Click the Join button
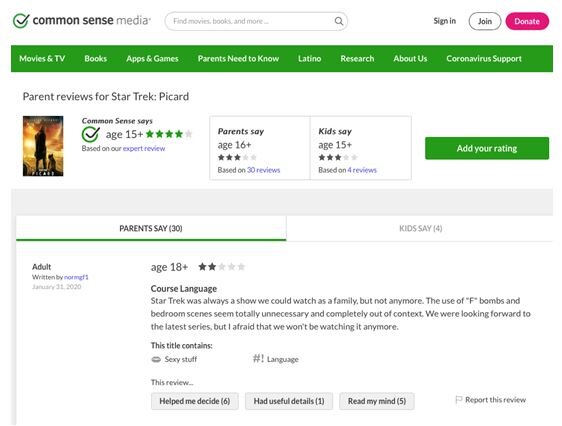The image size is (562, 426). pyautogui.click(x=485, y=21)
